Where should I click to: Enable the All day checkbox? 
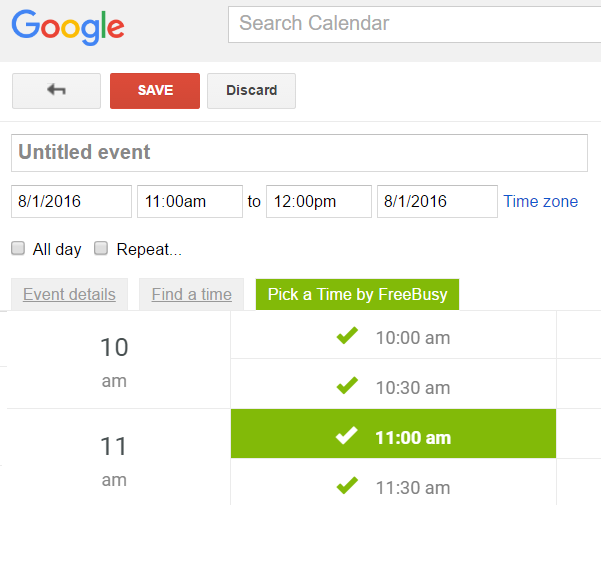pos(18,248)
